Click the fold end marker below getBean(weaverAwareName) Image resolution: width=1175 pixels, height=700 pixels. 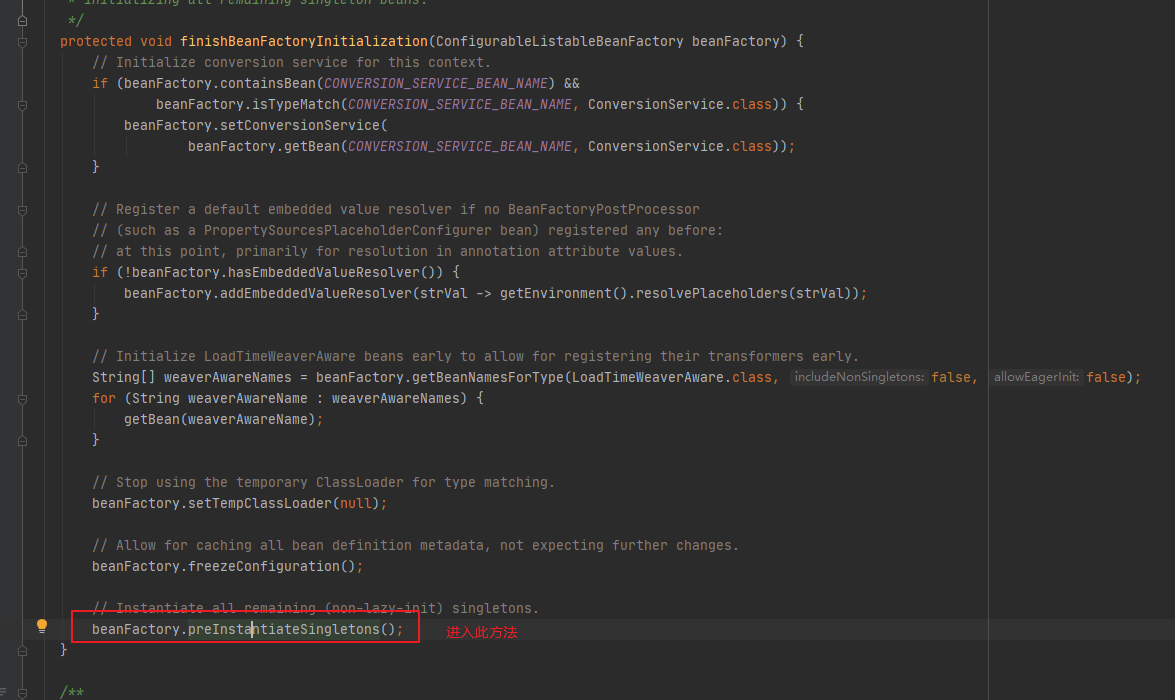click(22, 441)
